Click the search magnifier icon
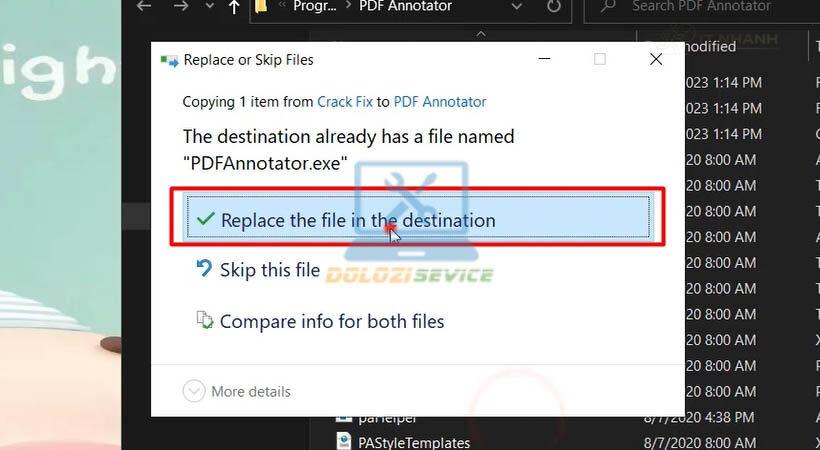The width and height of the screenshot is (820, 450). tap(608, 7)
